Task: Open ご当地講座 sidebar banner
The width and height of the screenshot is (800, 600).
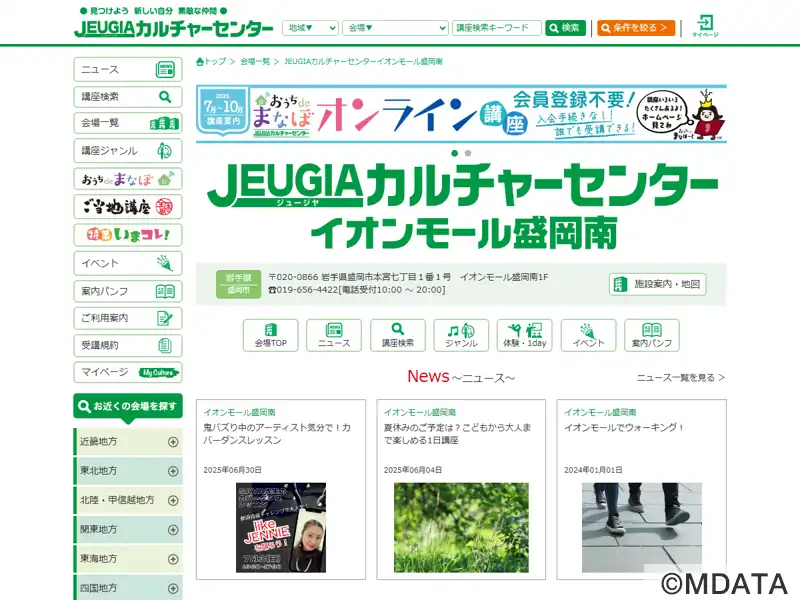Action: (x=128, y=207)
